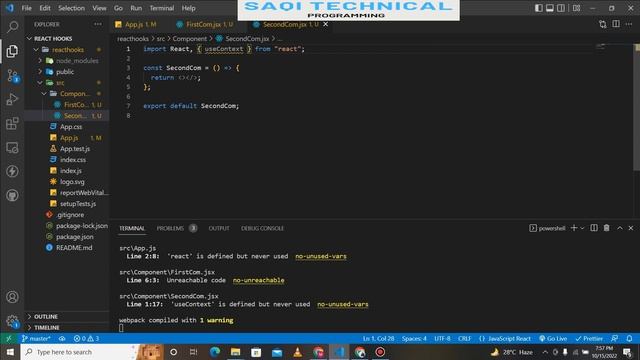Expand the public folder
The width and height of the screenshot is (640, 360).
click(x=40, y=71)
